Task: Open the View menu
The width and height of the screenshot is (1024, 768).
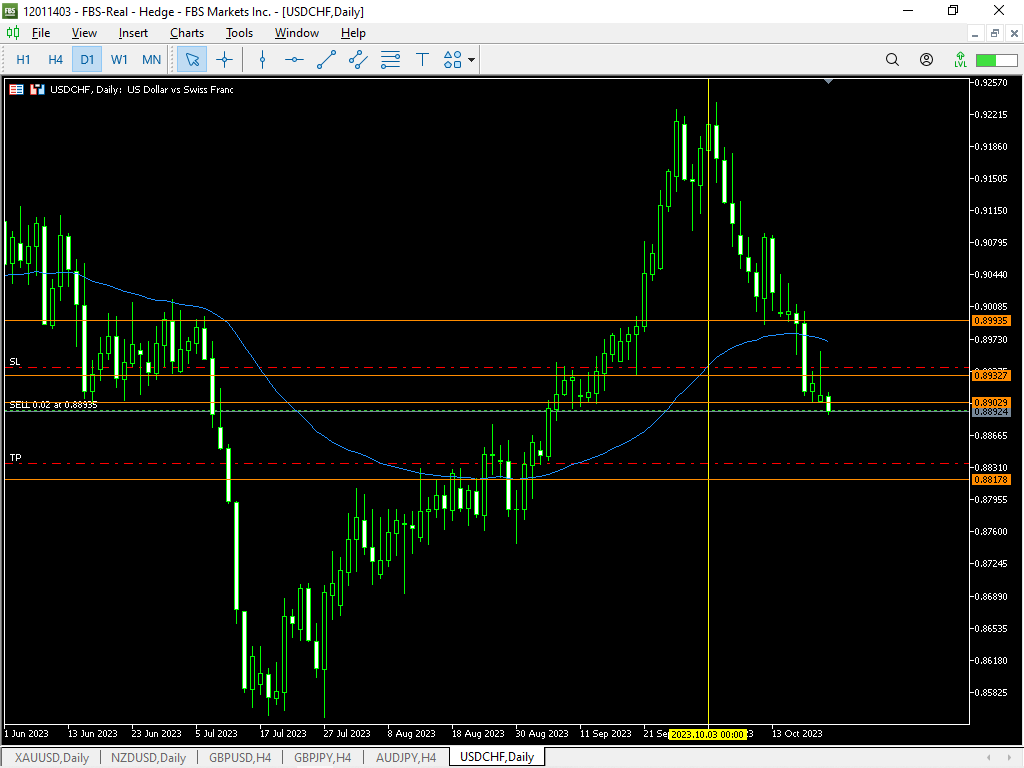Action: (x=84, y=33)
